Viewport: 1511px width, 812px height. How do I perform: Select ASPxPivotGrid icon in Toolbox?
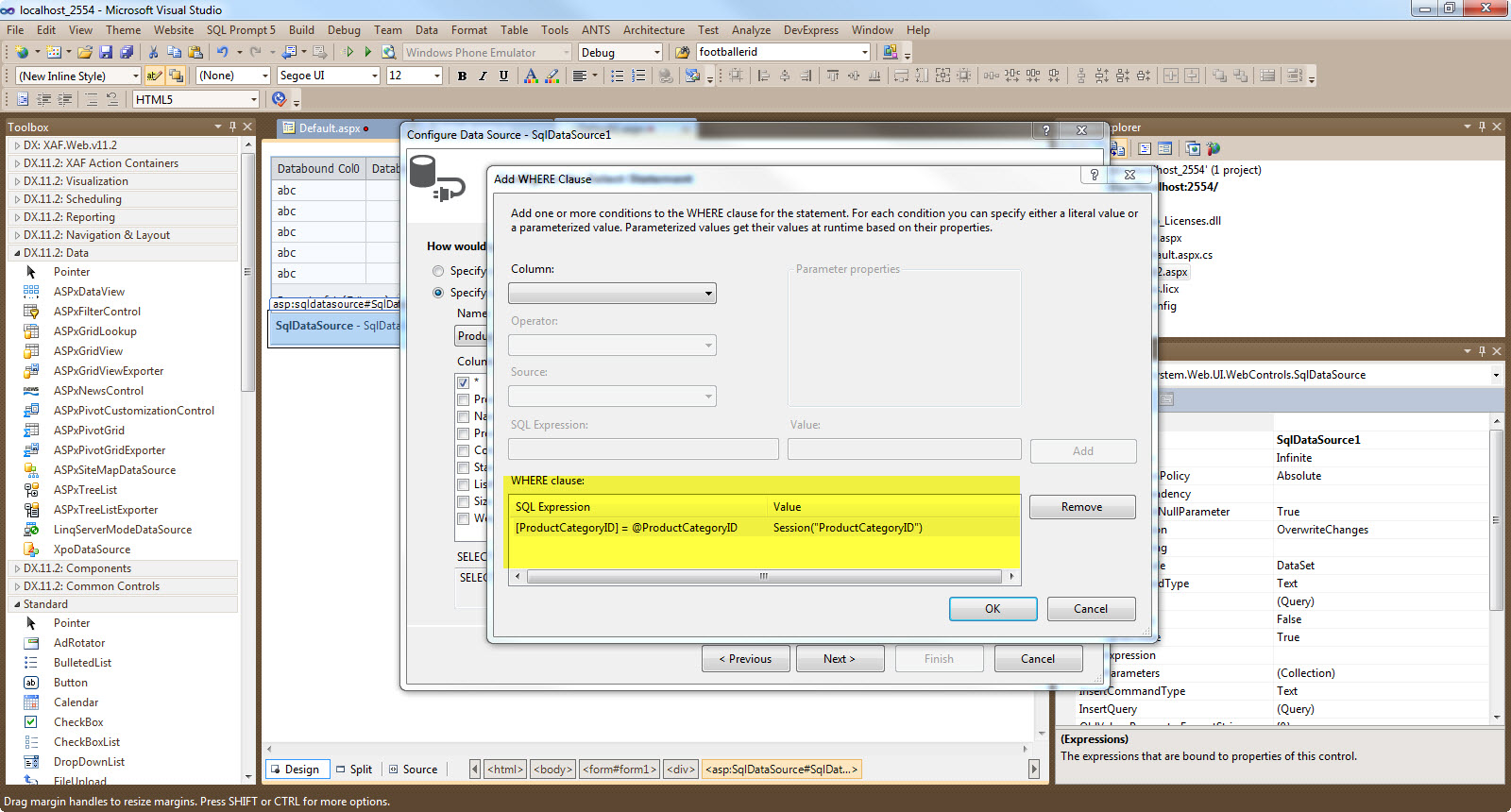31,431
